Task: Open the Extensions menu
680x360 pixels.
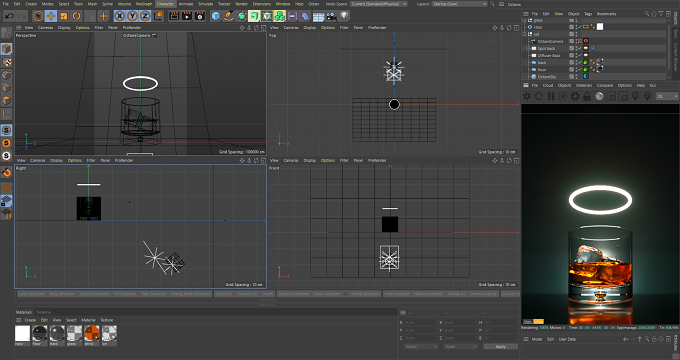Action: coord(262,4)
